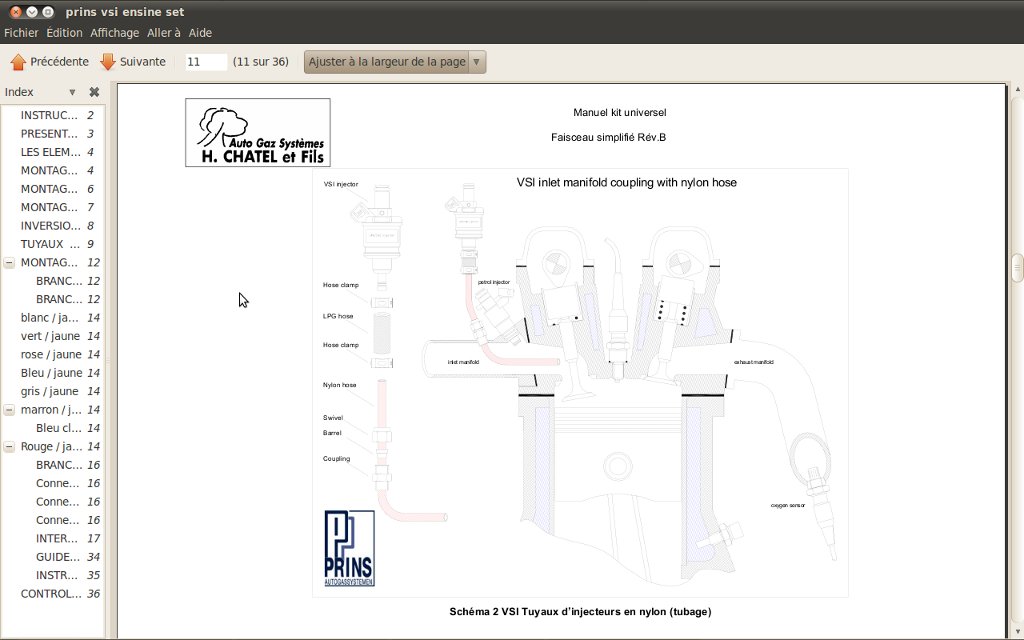The width and height of the screenshot is (1024, 640).
Task: Open the Fichier menu
Action: pos(21,33)
